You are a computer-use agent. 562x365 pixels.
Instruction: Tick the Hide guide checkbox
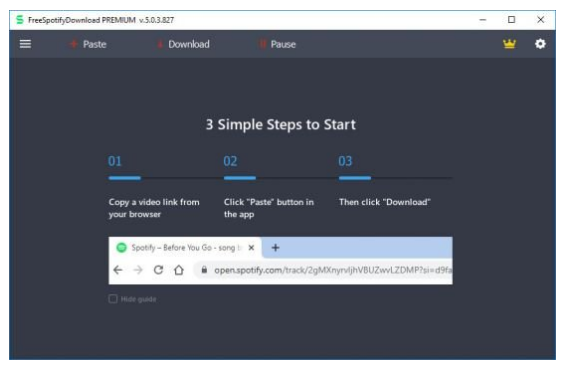click(x=113, y=299)
